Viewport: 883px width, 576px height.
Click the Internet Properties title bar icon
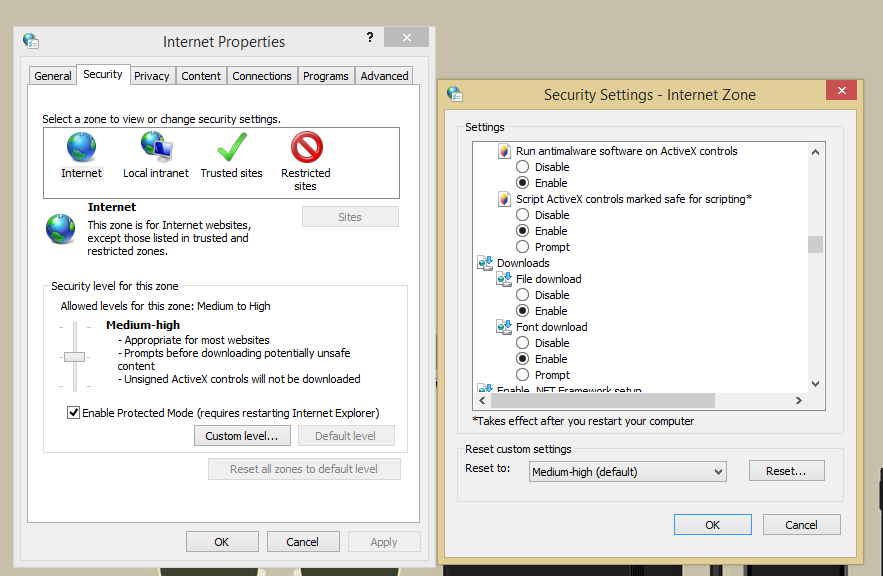(31, 41)
